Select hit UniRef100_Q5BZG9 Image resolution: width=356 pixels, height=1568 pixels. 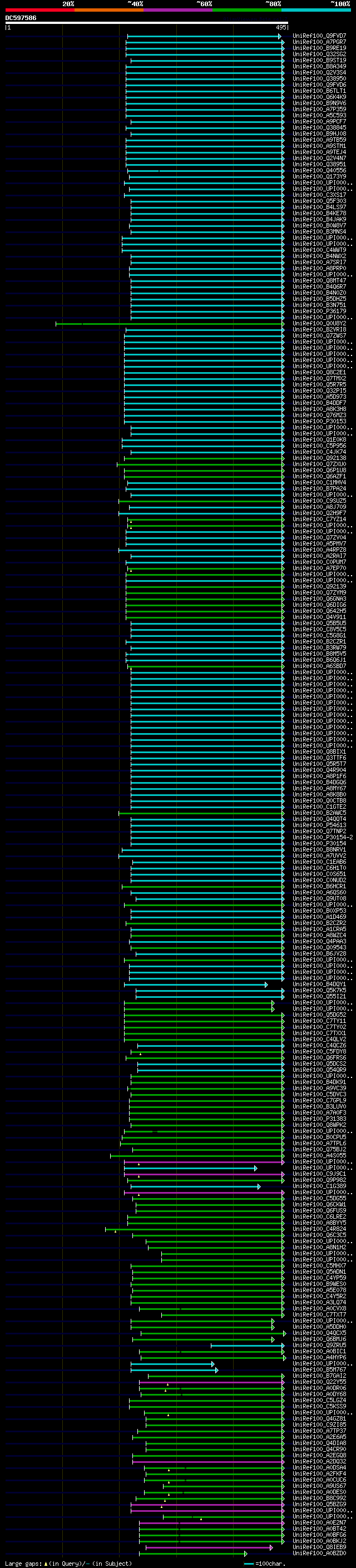(x=319, y=1504)
